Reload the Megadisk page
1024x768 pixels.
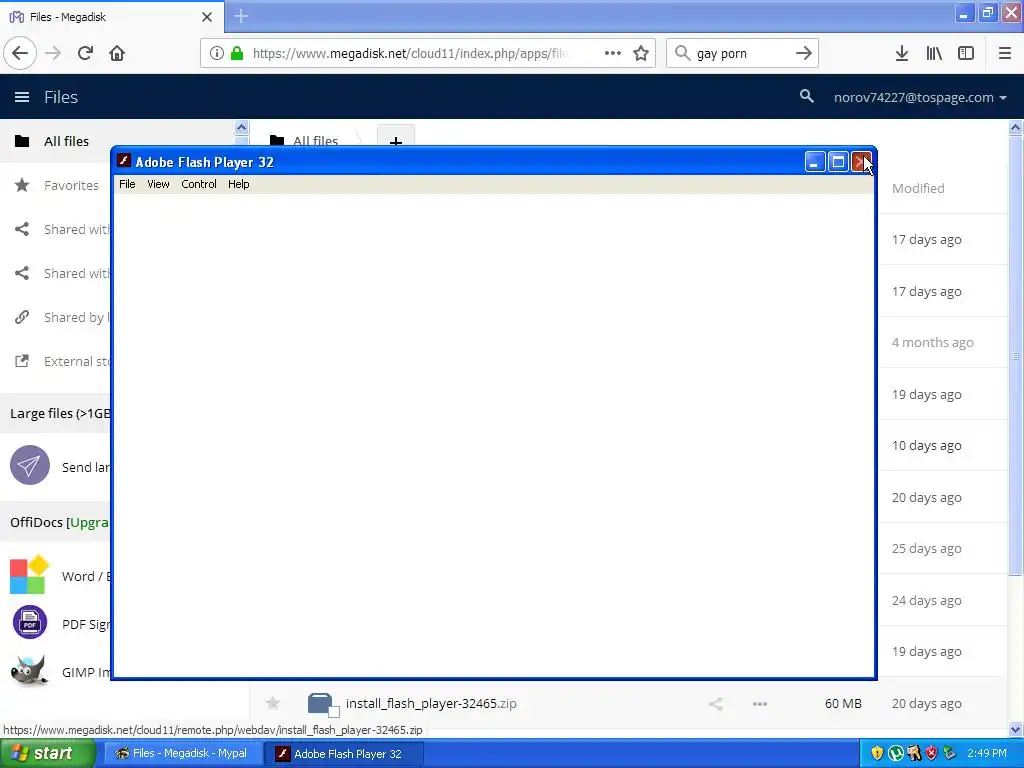tap(86, 53)
